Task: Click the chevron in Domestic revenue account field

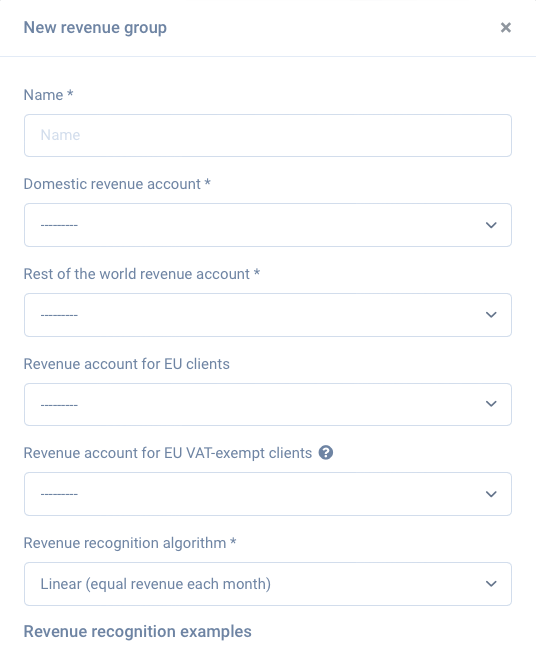Action: 491,225
